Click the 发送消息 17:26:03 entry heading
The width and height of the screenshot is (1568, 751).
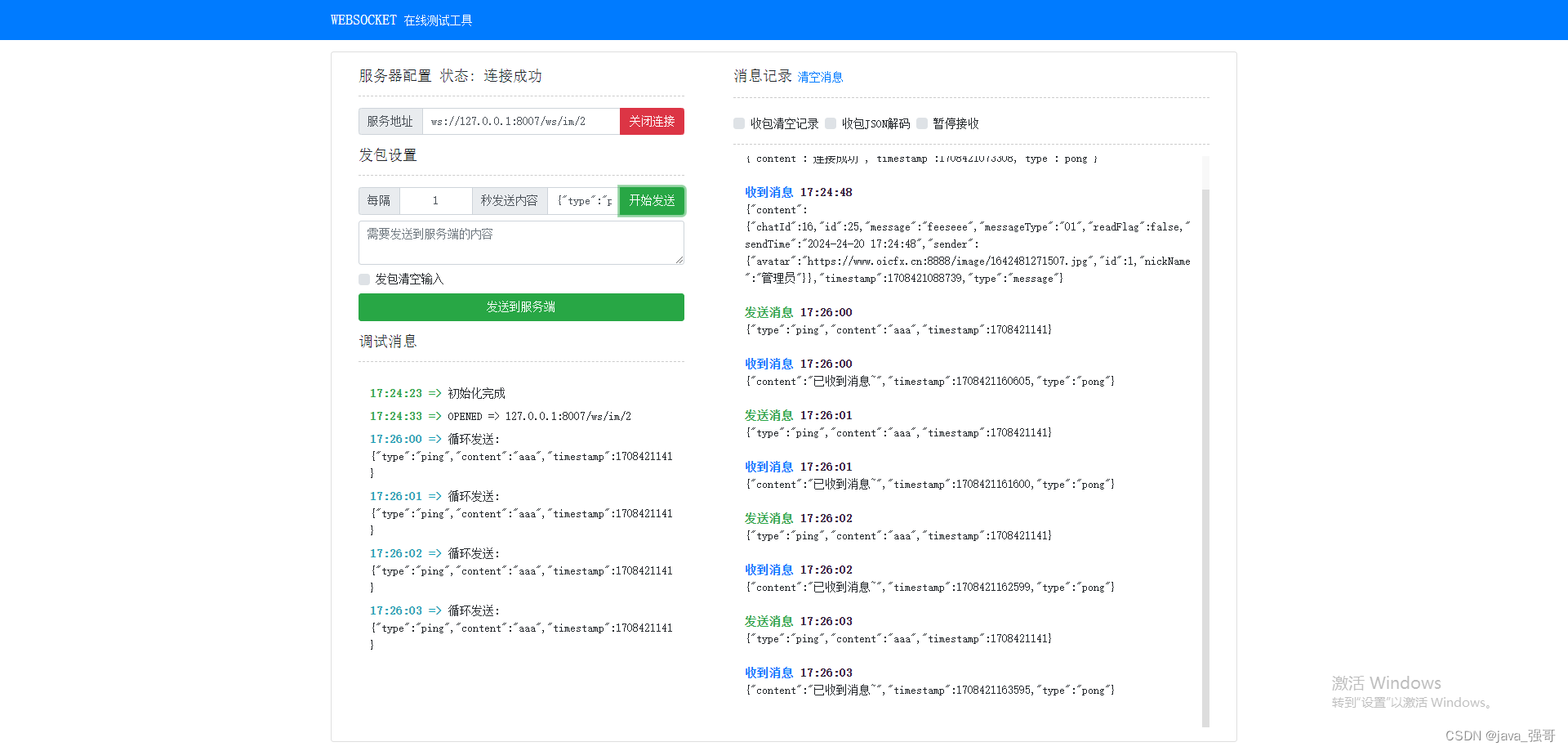798,621
